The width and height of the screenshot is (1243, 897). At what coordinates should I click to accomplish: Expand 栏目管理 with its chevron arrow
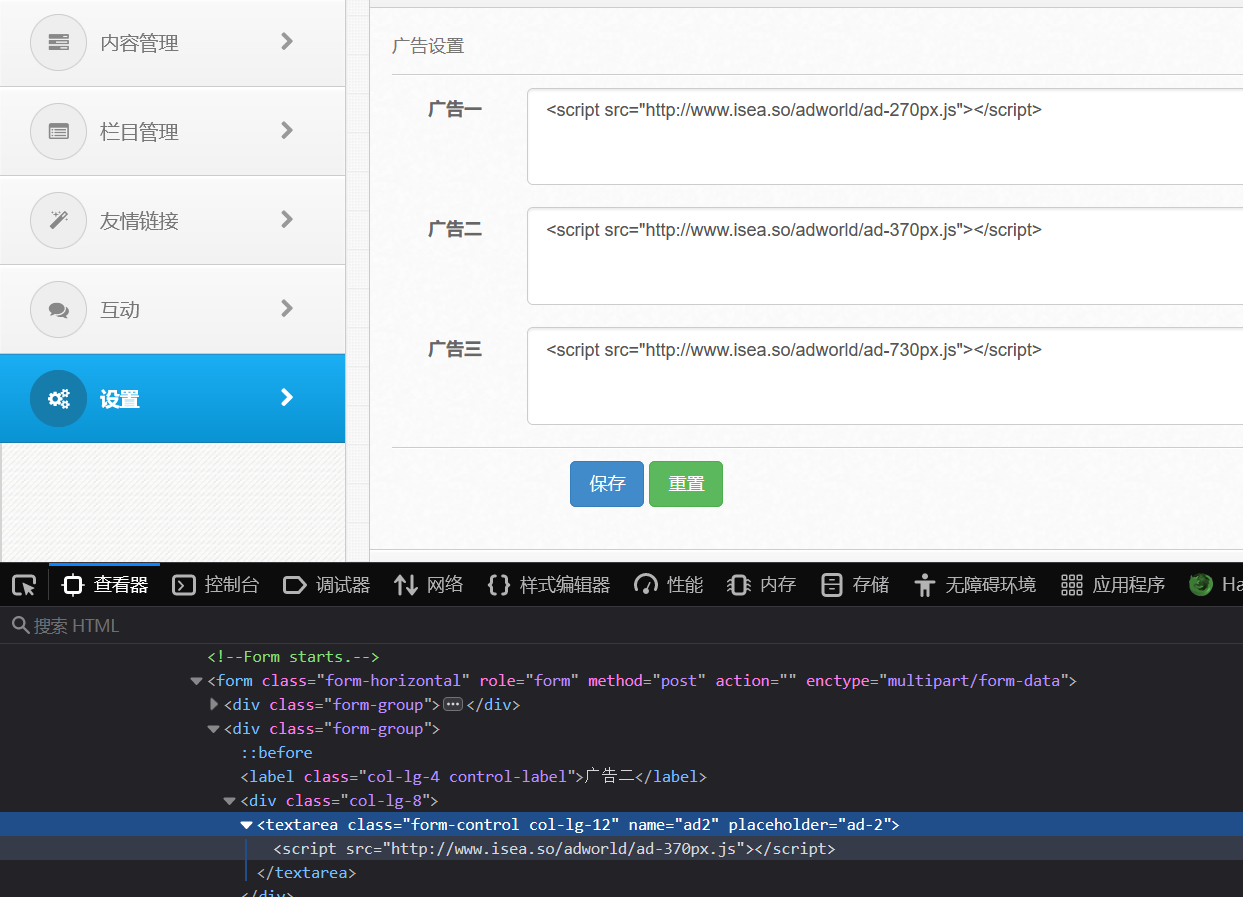287,130
